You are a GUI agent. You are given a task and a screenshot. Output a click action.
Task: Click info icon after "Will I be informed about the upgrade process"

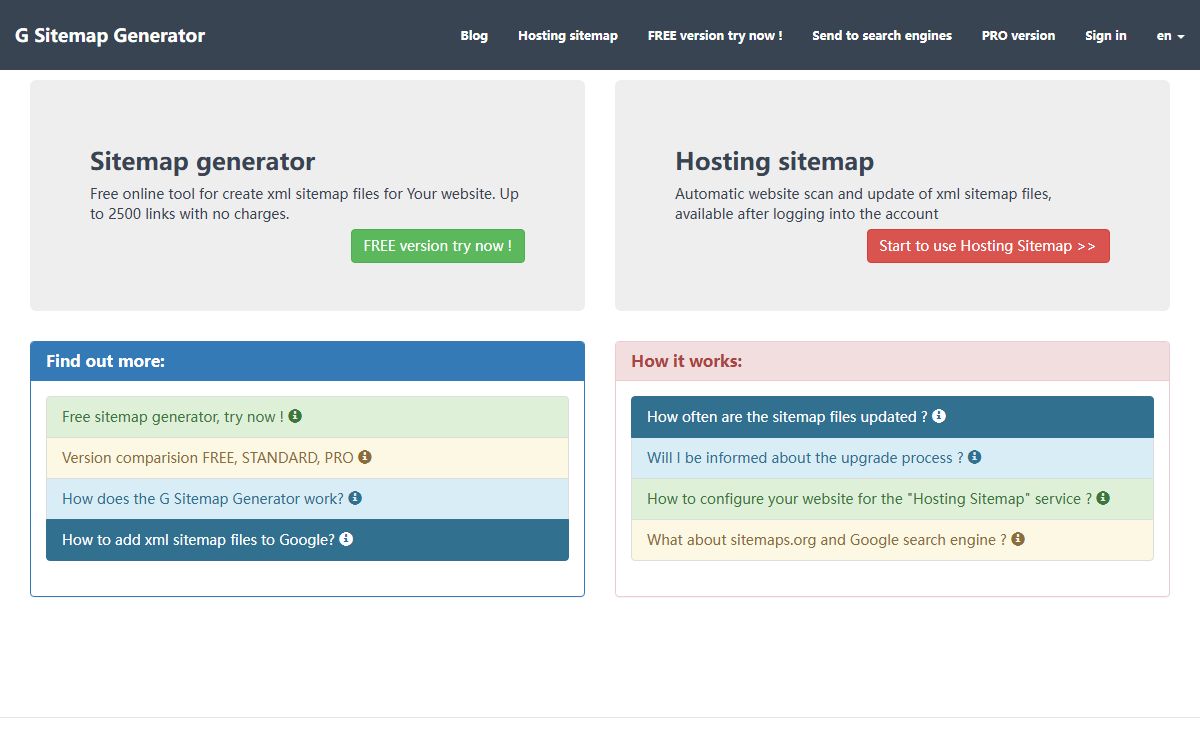pos(975,457)
